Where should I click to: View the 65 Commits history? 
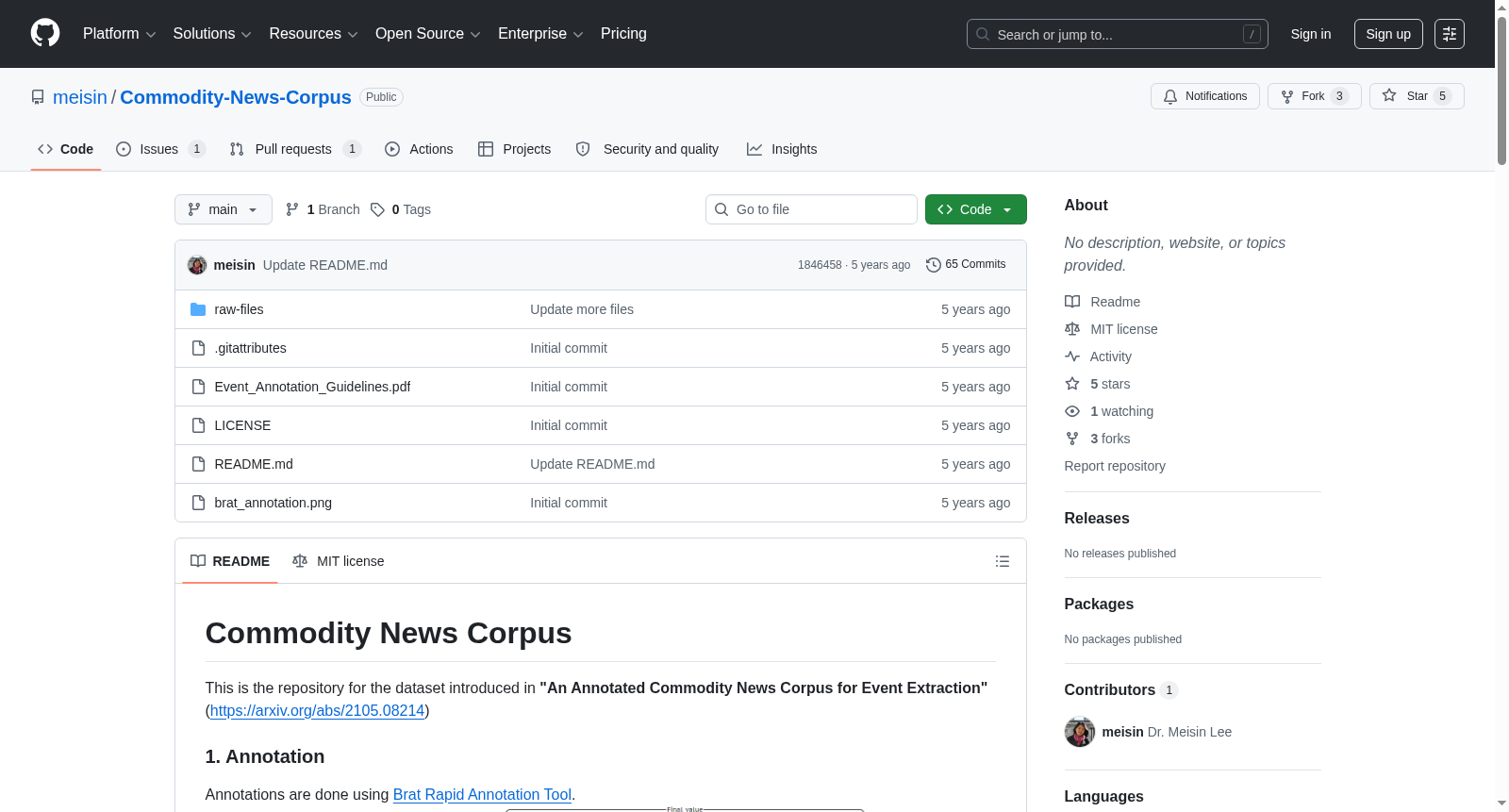pos(966,265)
